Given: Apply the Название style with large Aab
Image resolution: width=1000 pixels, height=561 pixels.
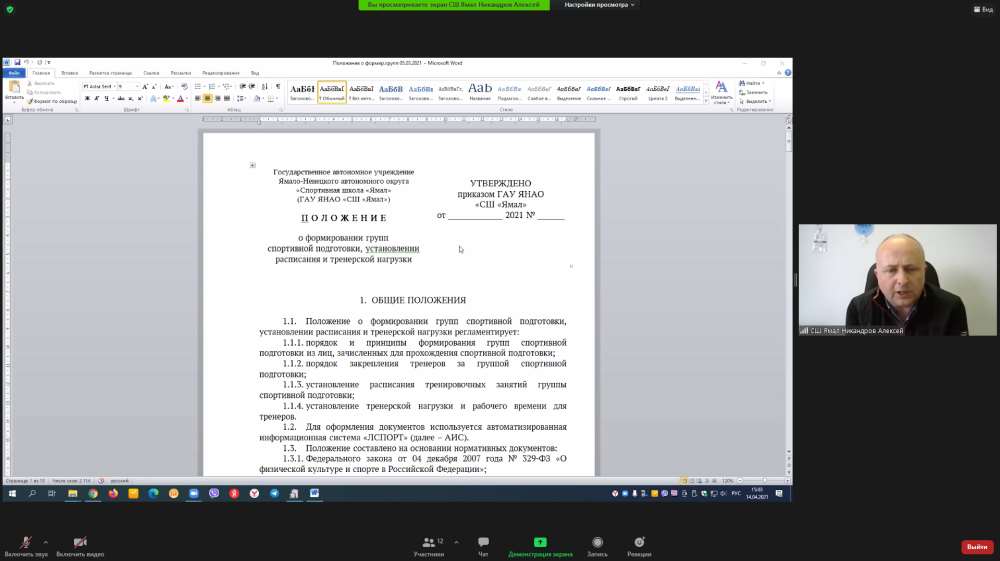Looking at the screenshot, I should [x=480, y=92].
